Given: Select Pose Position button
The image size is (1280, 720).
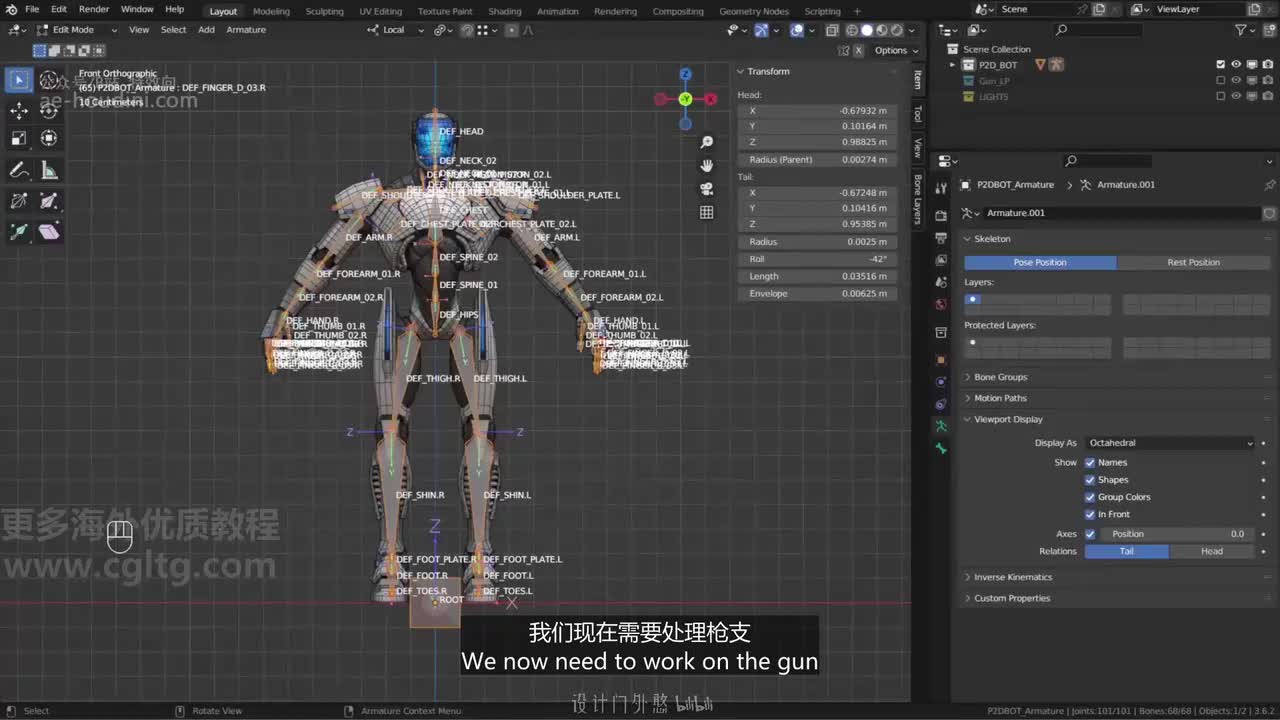Looking at the screenshot, I should pyautogui.click(x=1040, y=262).
